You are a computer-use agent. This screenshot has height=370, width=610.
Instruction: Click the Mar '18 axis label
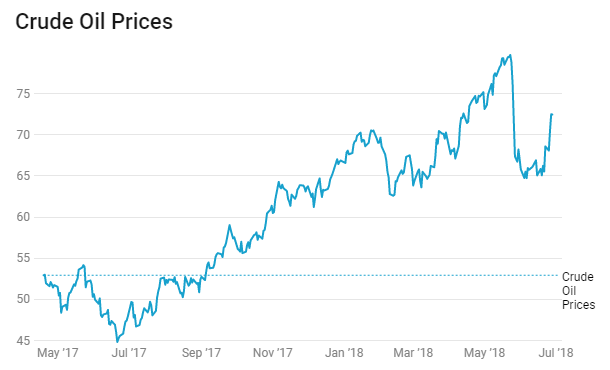[413, 352]
